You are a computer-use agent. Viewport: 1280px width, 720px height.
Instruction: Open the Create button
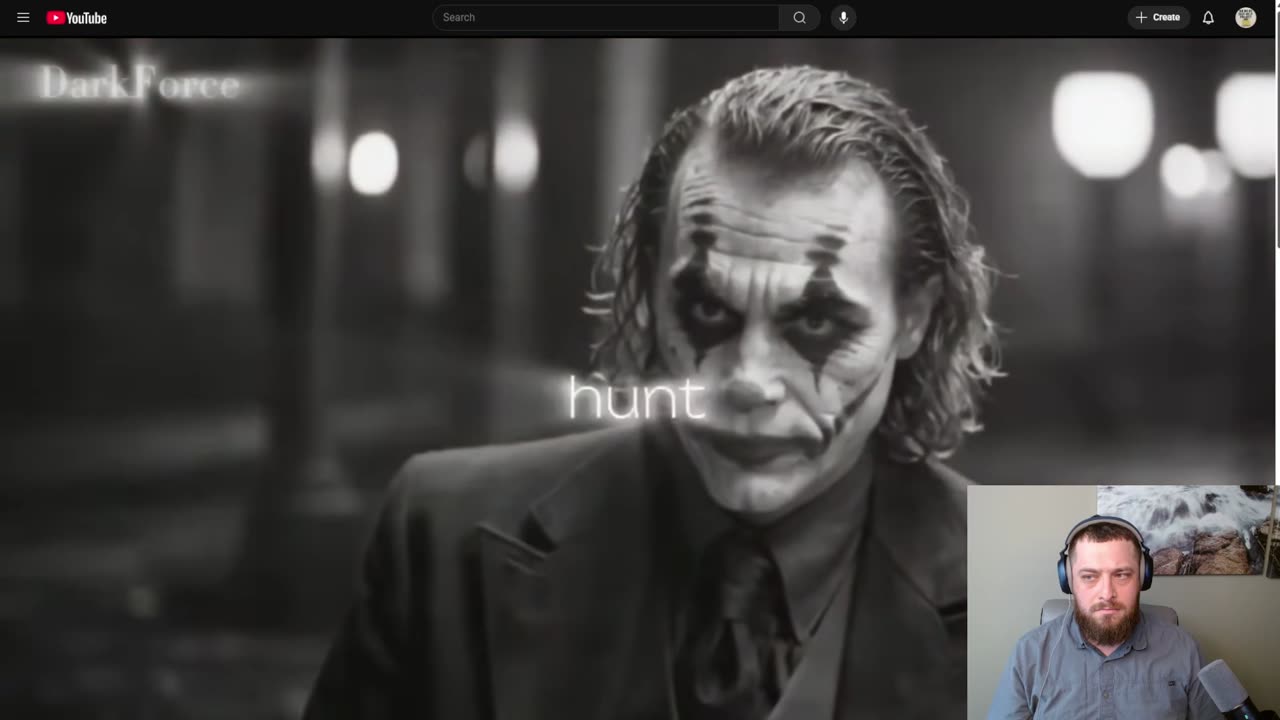[x=1158, y=17]
